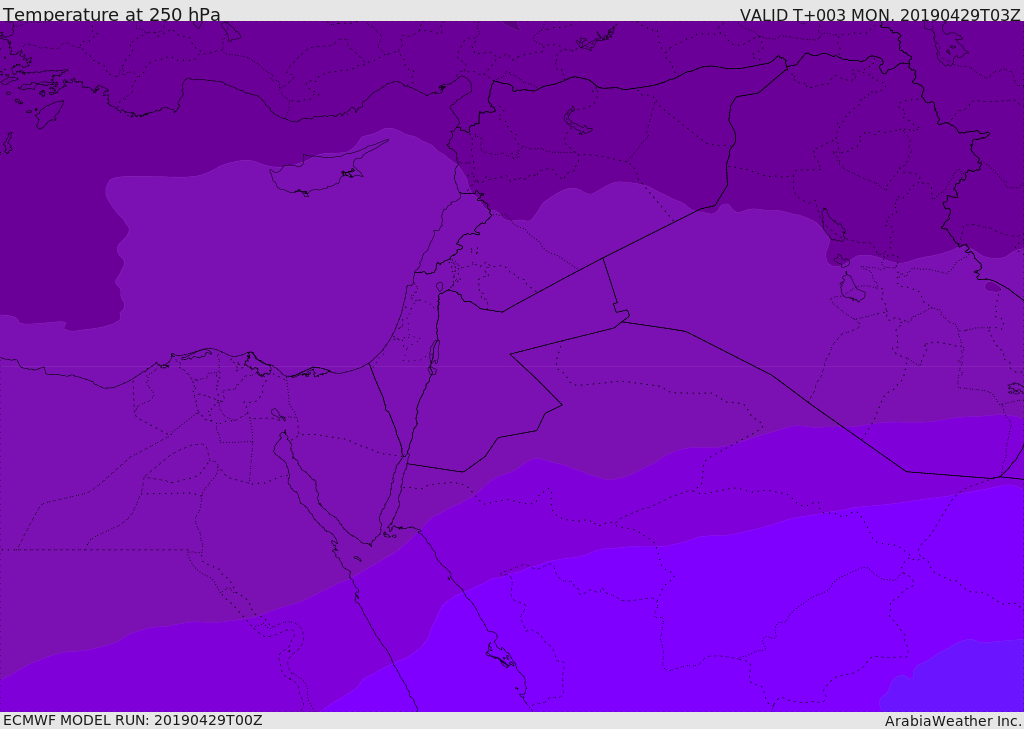Click the bright violet zone over Saudi Arabia

coord(700,620)
